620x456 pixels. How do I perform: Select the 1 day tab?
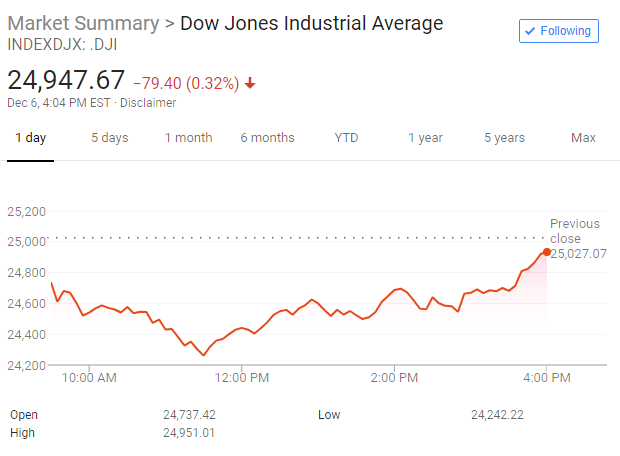click(x=30, y=138)
